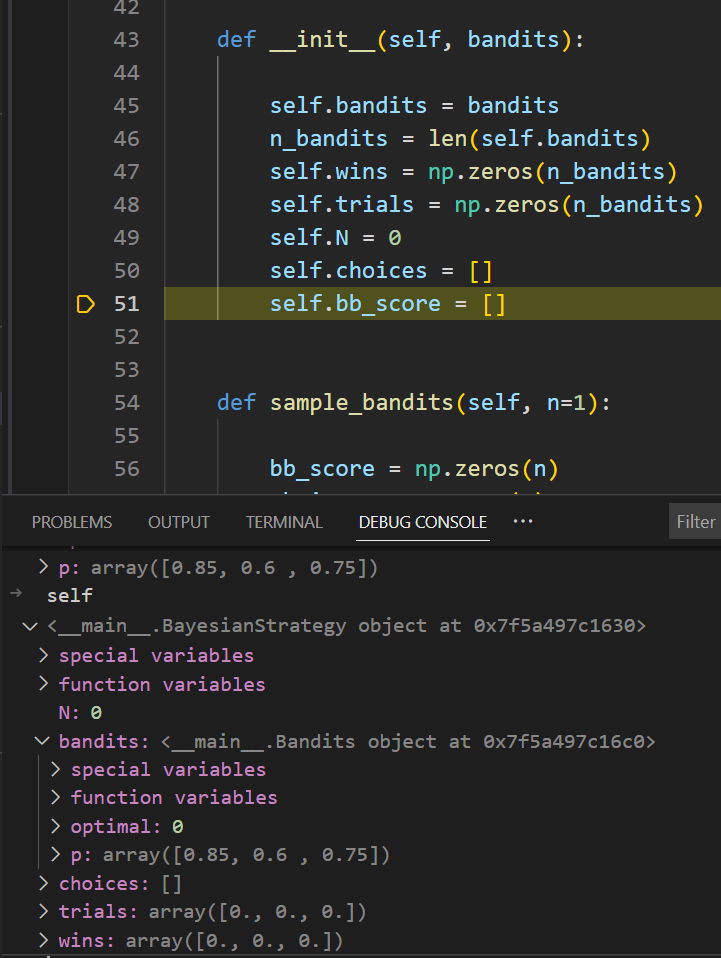Click 'def __init__(self, bandits):' code line
Screen dimensions: 721x958
tap(401, 40)
